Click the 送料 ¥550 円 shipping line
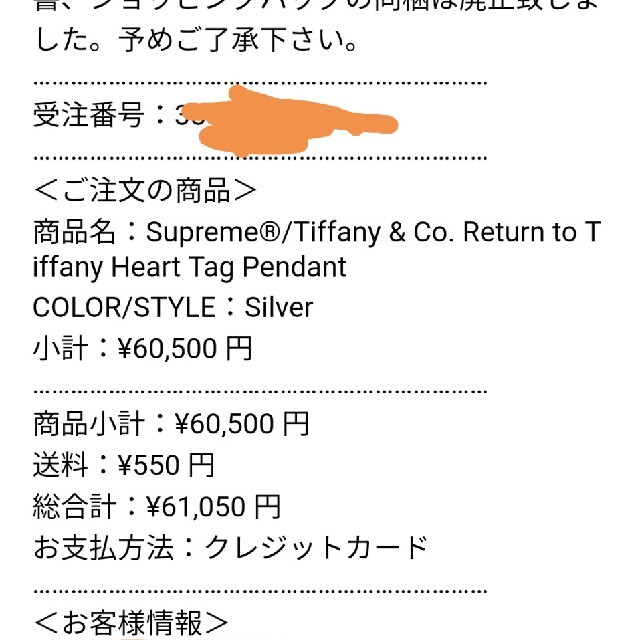 click(124, 465)
